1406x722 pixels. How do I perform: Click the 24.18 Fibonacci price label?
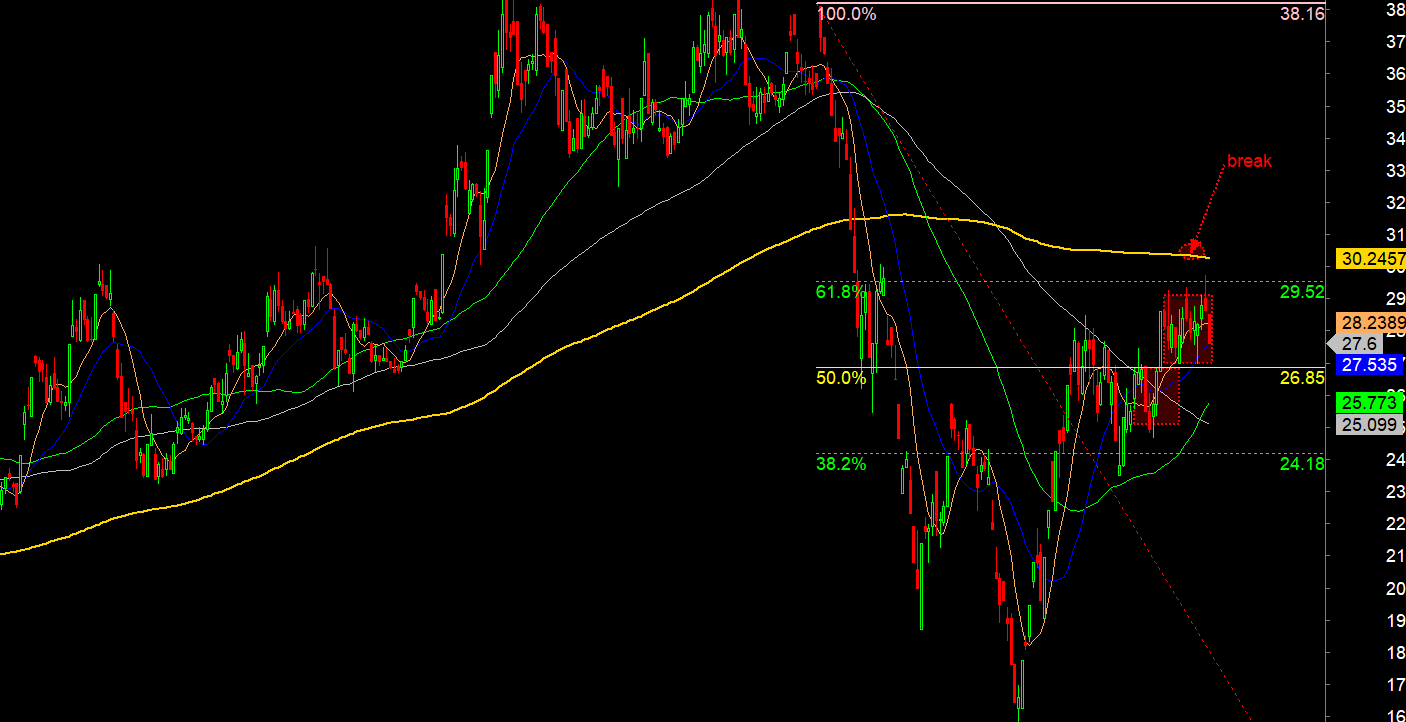tap(1302, 464)
